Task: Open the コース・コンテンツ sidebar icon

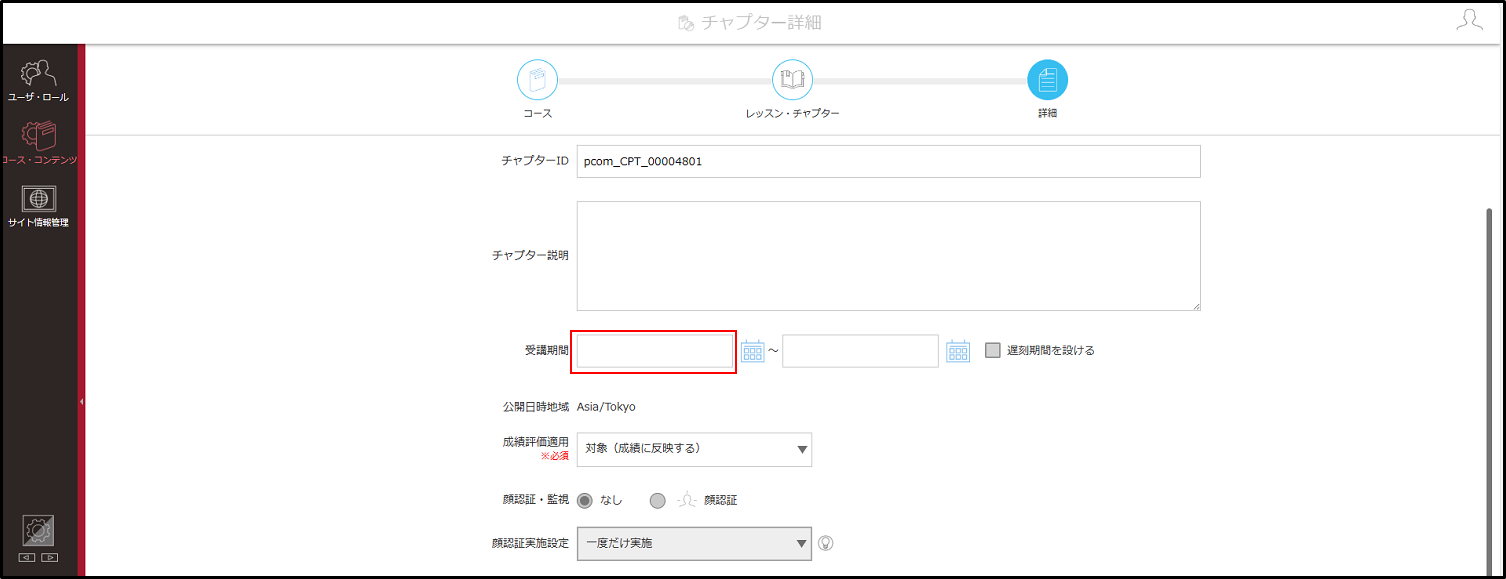Action: (38, 142)
